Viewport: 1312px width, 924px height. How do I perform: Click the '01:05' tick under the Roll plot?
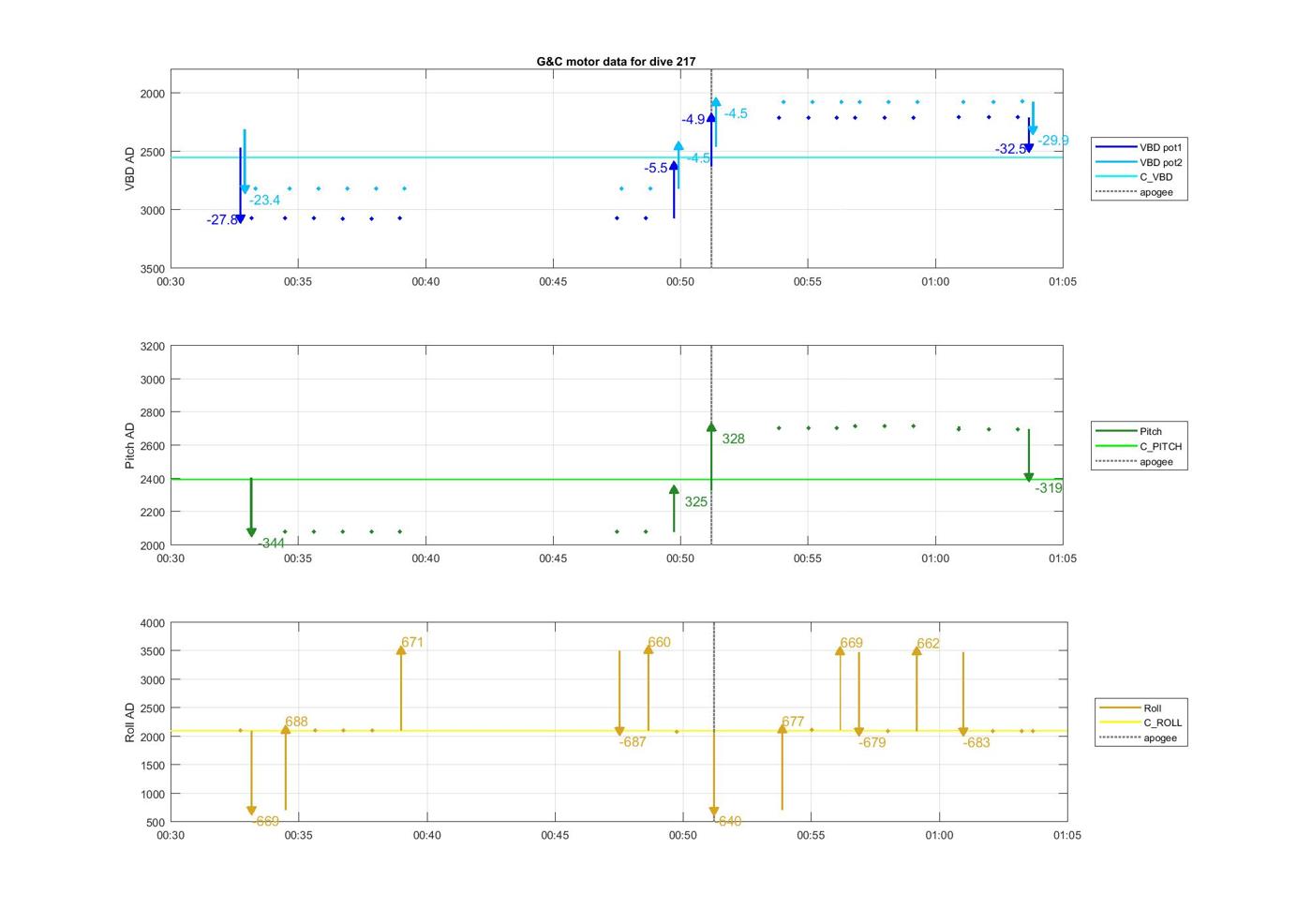(x=1066, y=836)
